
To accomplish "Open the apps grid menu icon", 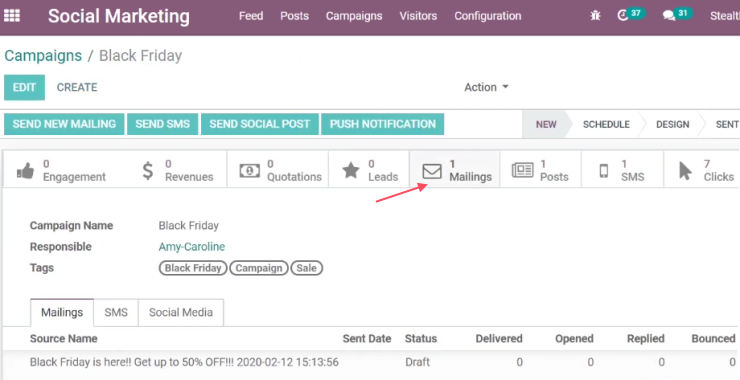I will click(12, 16).
